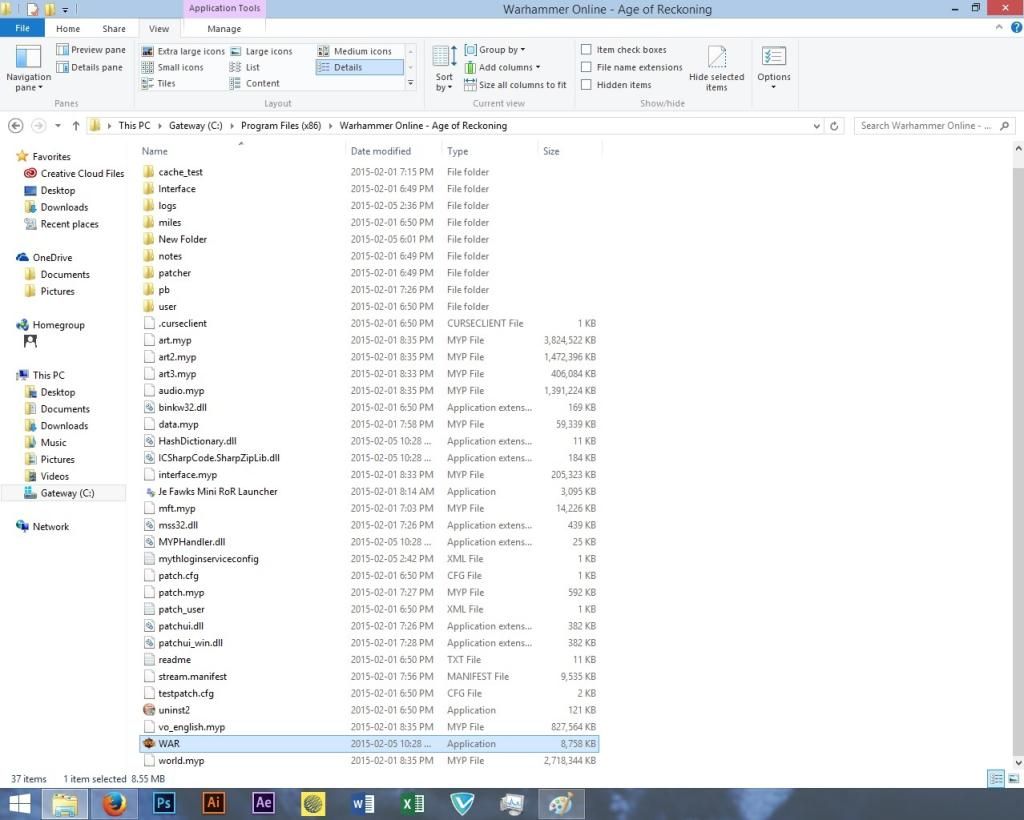The image size is (1024, 820).
Task: Open Homegroup in the navigation pane
Action: point(50,325)
